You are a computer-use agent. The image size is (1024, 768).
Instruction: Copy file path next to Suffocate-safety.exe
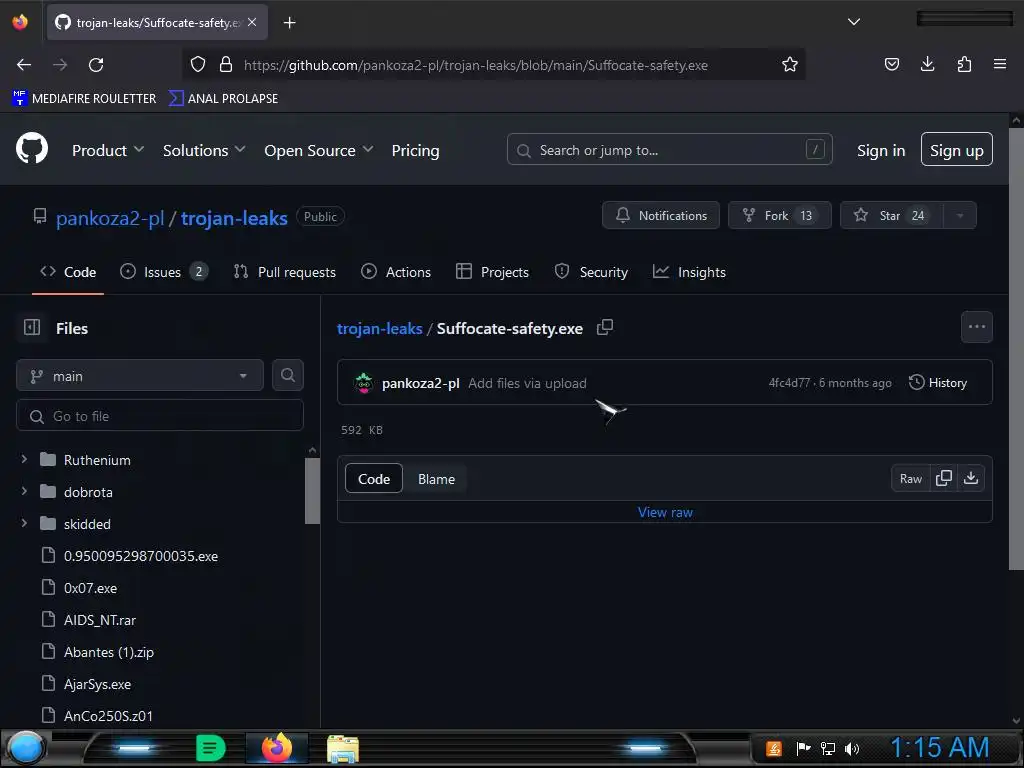(605, 327)
